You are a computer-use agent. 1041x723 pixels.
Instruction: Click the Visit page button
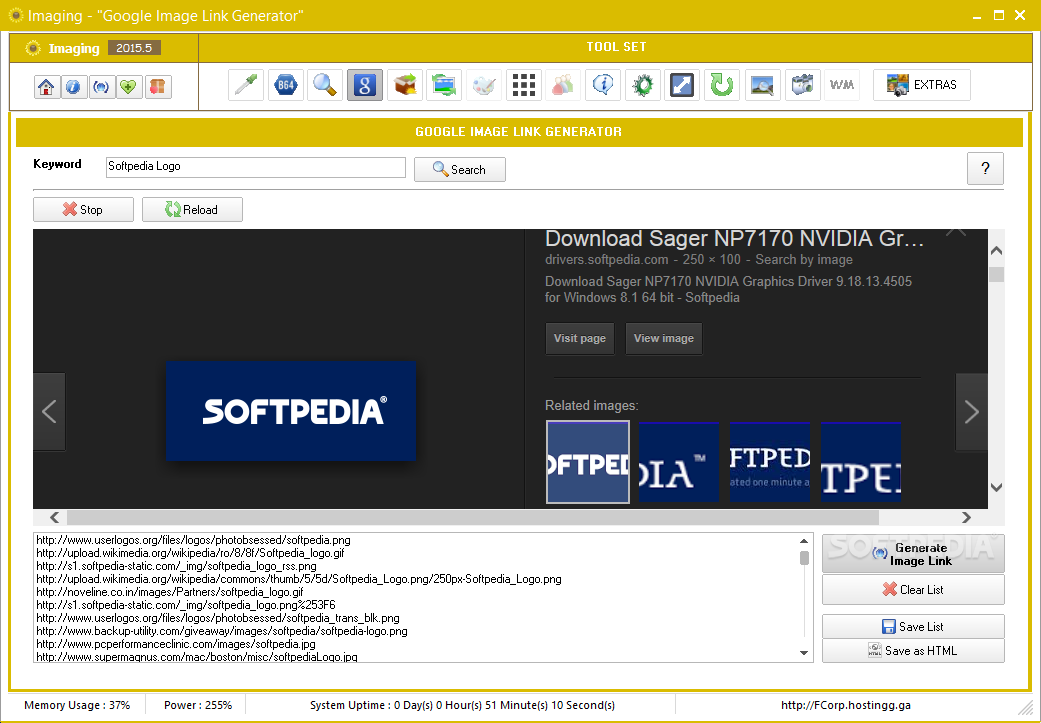coord(580,339)
